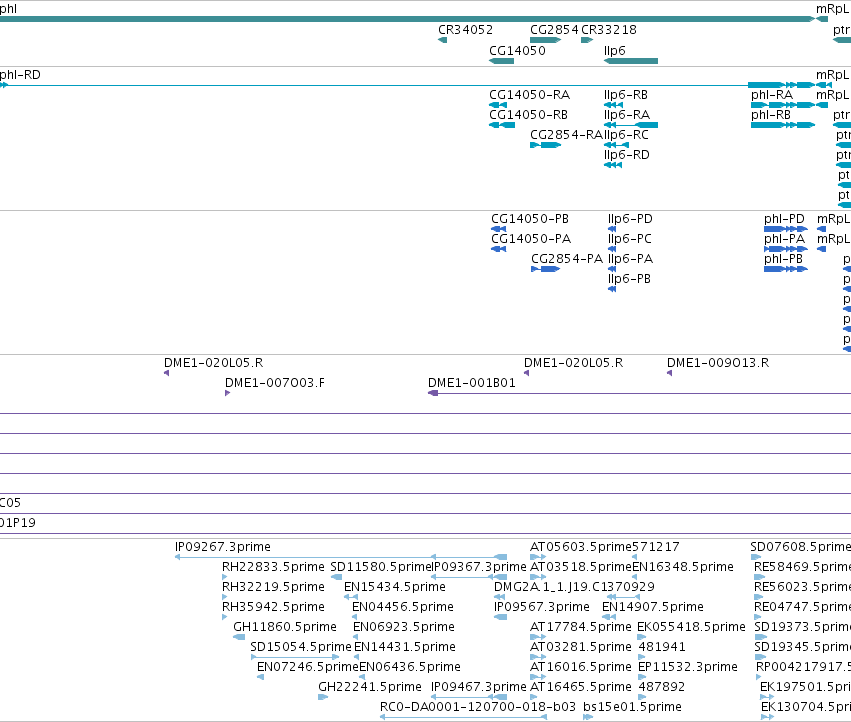Select EST IP09367.3prime
This screenshot has height=722, width=851.
[469, 577]
